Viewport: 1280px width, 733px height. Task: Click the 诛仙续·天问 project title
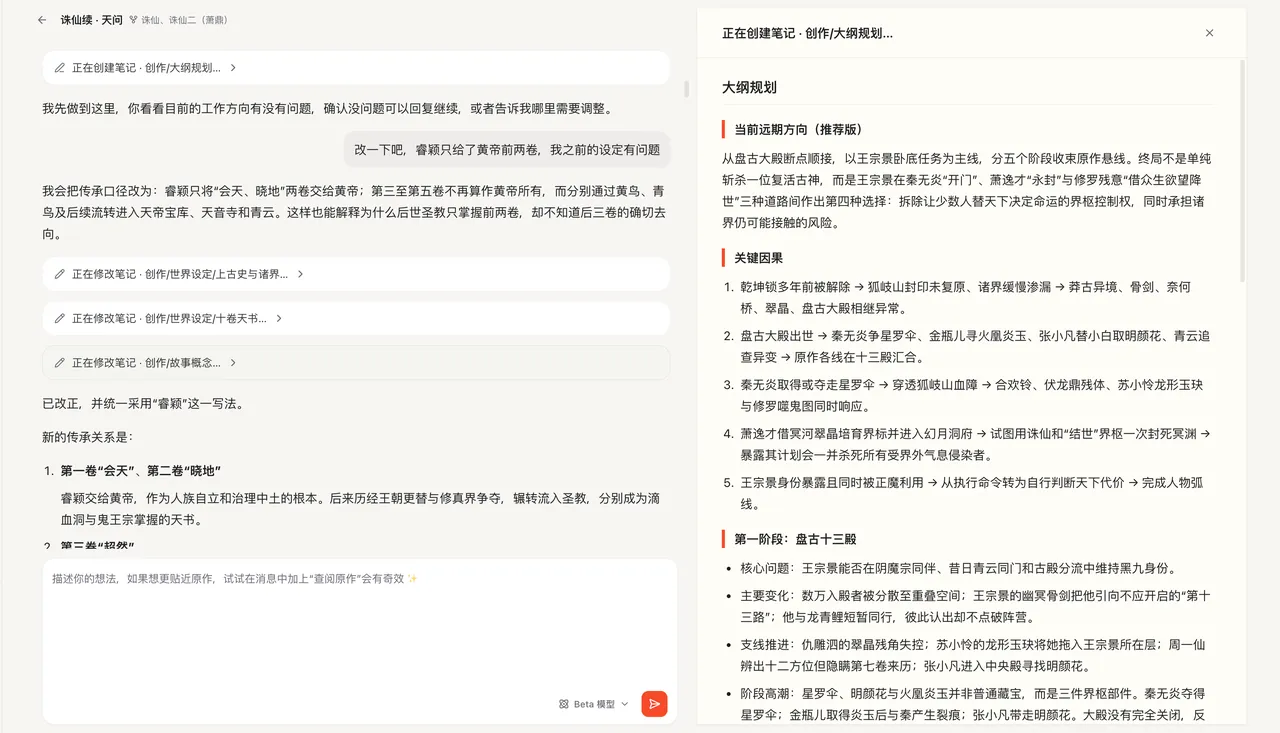click(91, 19)
